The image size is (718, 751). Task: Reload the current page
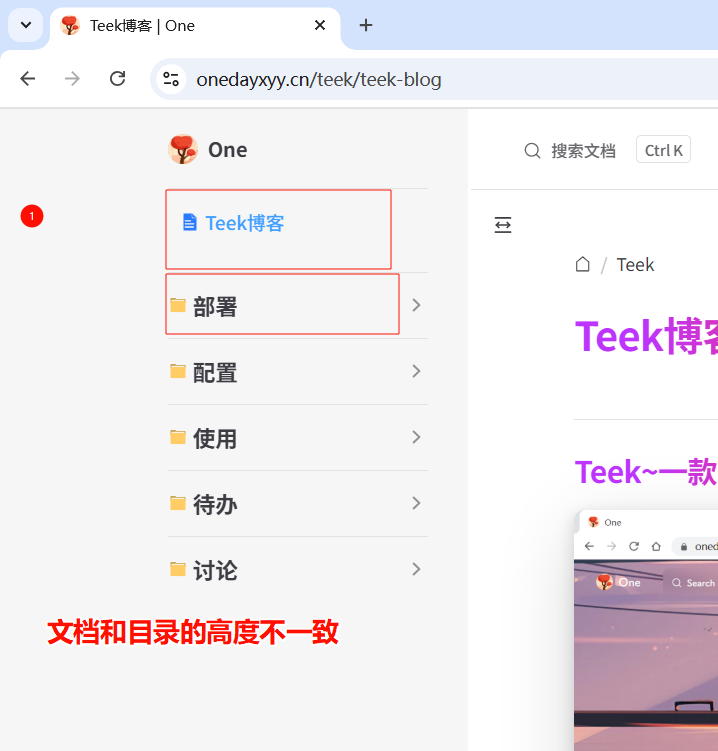(x=117, y=79)
